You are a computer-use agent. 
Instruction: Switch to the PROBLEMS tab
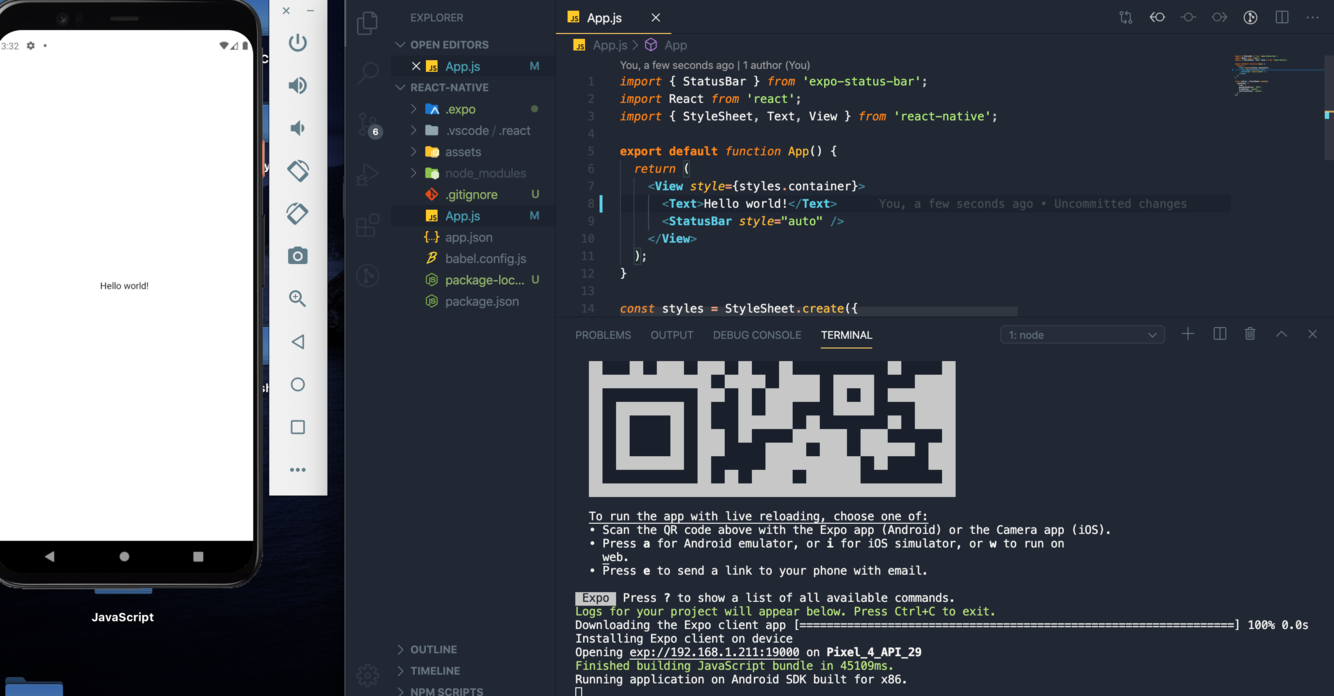(603, 335)
